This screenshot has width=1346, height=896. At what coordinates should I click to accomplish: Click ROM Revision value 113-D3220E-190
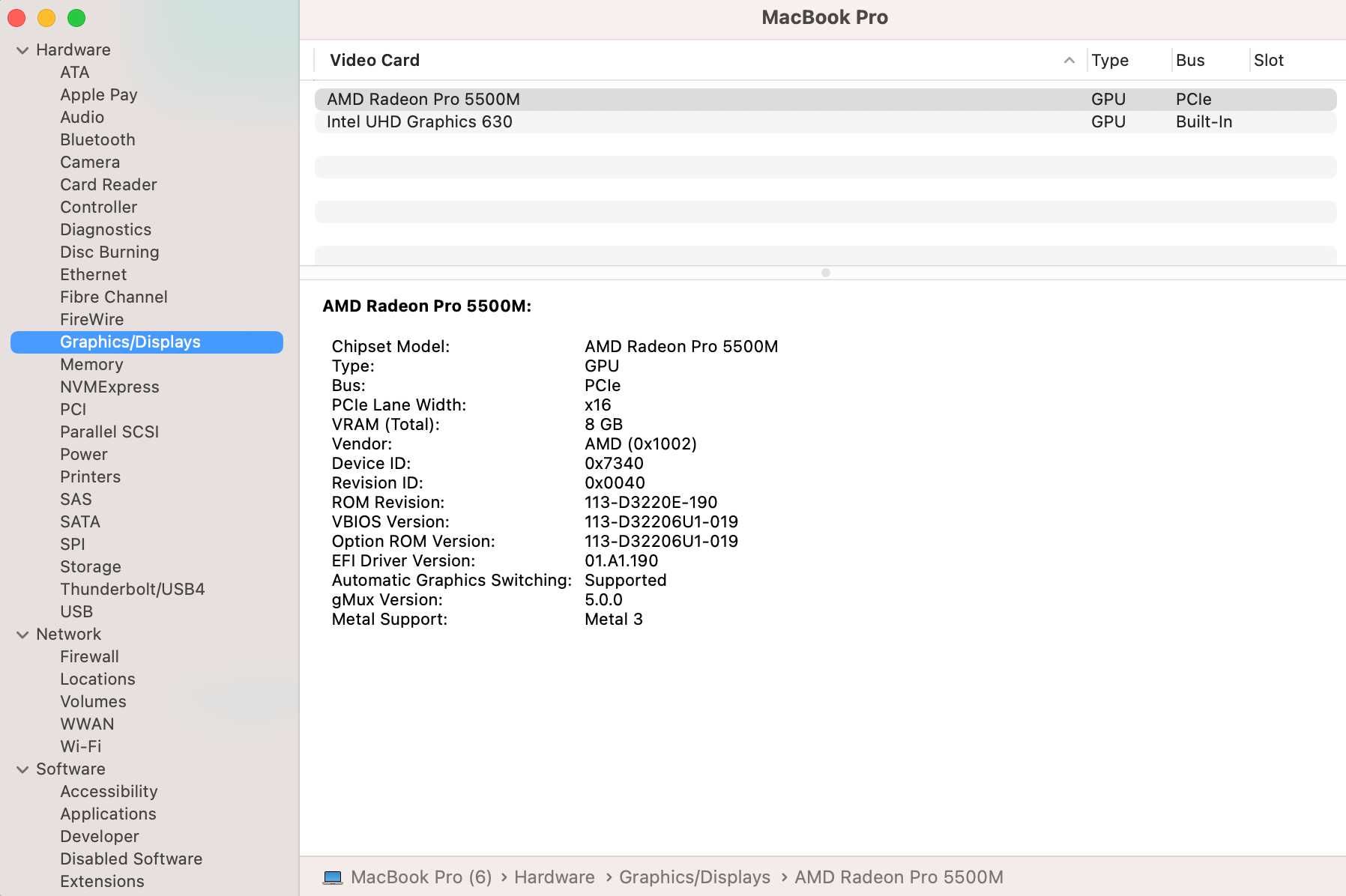[651, 503]
